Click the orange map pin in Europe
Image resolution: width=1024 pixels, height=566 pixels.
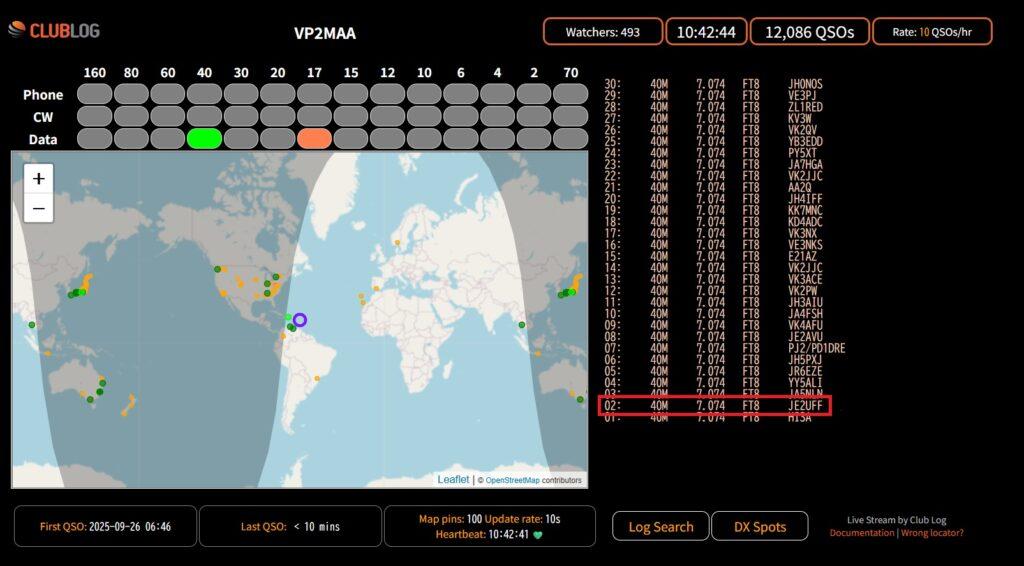tap(397, 242)
